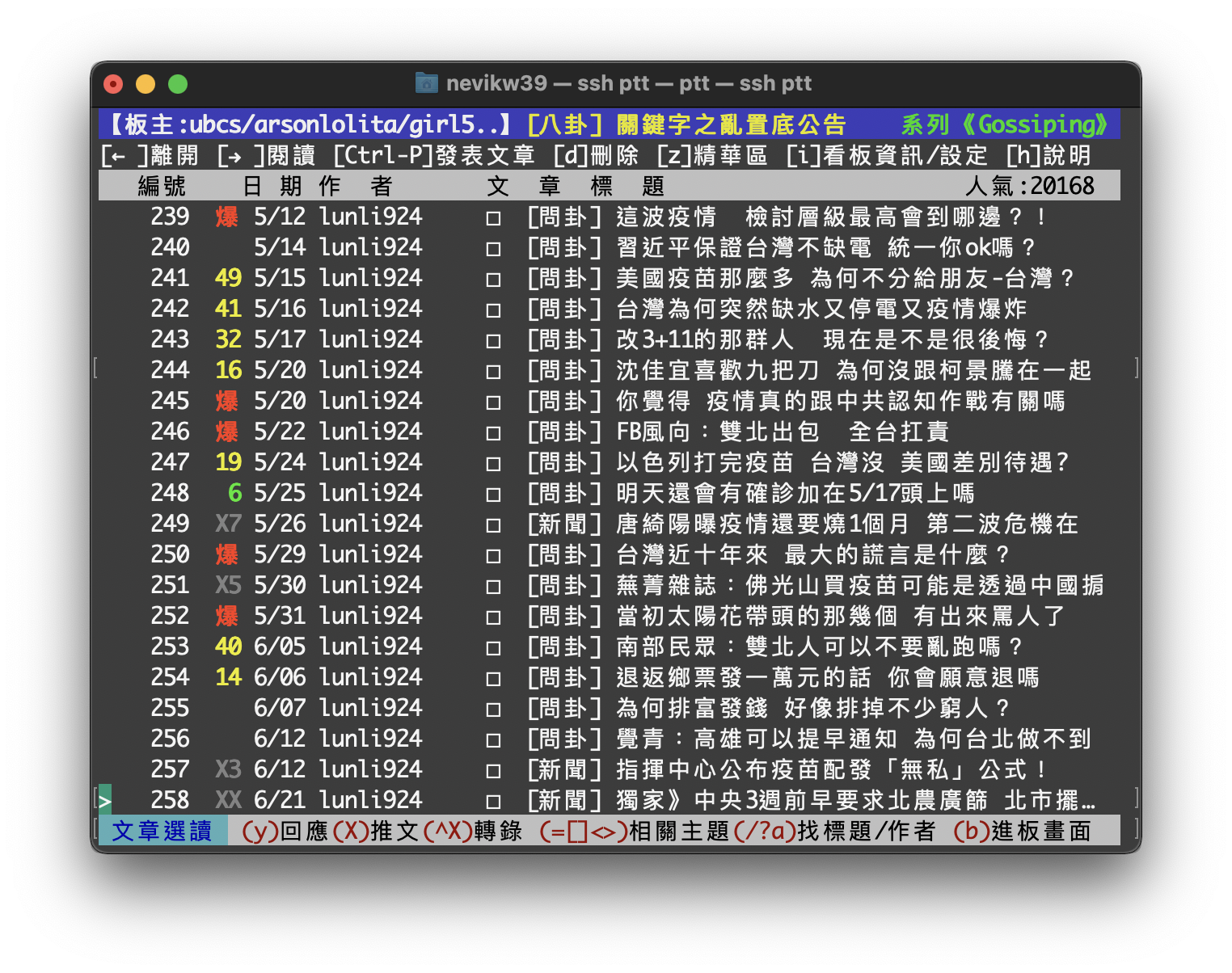Click the folder icon in the title bar
Screen dimensions: 1232x973
pyautogui.click(x=426, y=83)
